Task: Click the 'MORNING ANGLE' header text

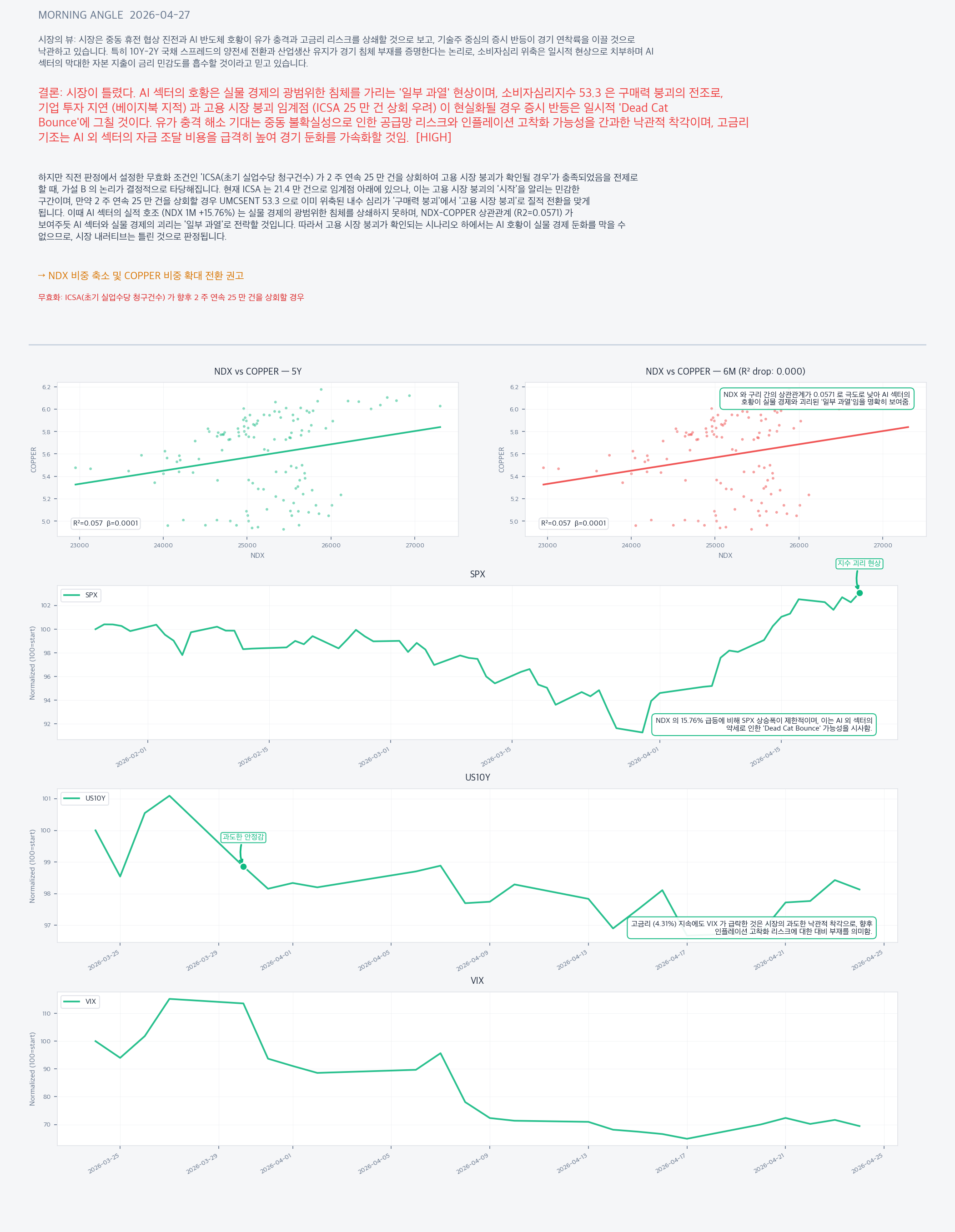Action: (x=80, y=15)
